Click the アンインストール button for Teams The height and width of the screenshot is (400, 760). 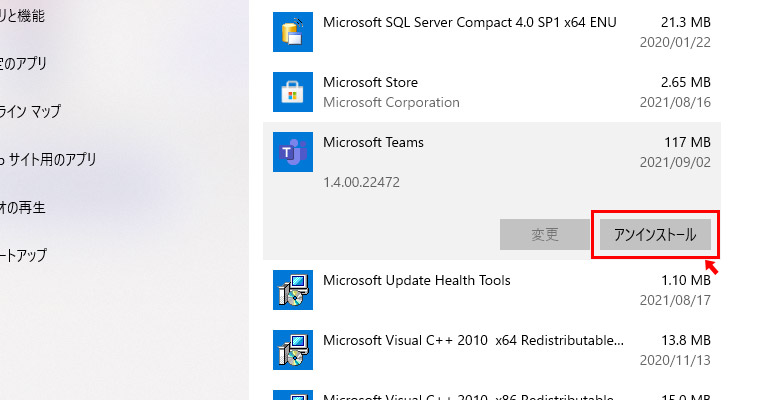tap(655, 235)
